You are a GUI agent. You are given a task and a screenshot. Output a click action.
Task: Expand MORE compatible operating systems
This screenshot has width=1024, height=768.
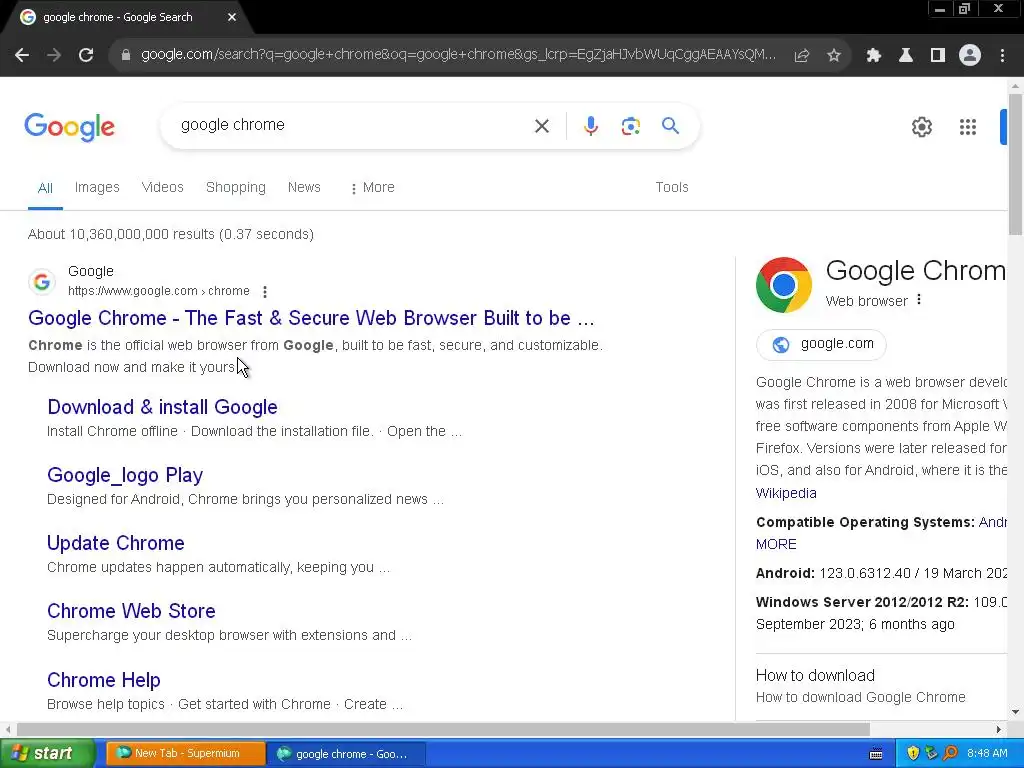tap(776, 544)
